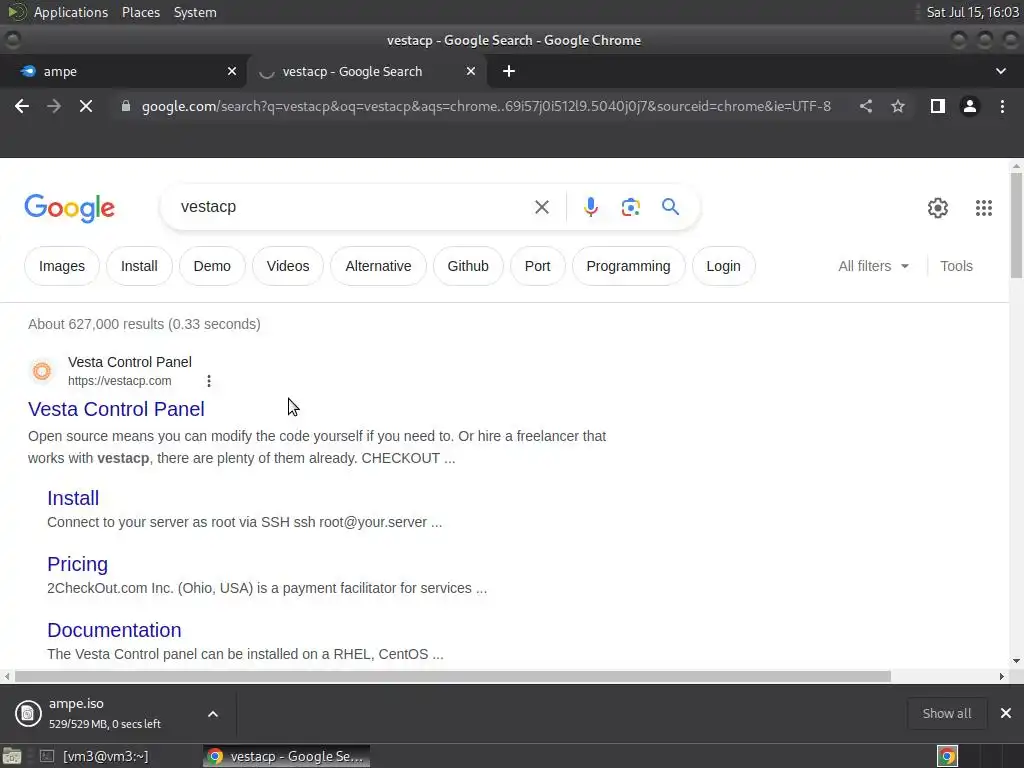
Task: Select the Login filter chip
Action: coord(724,266)
